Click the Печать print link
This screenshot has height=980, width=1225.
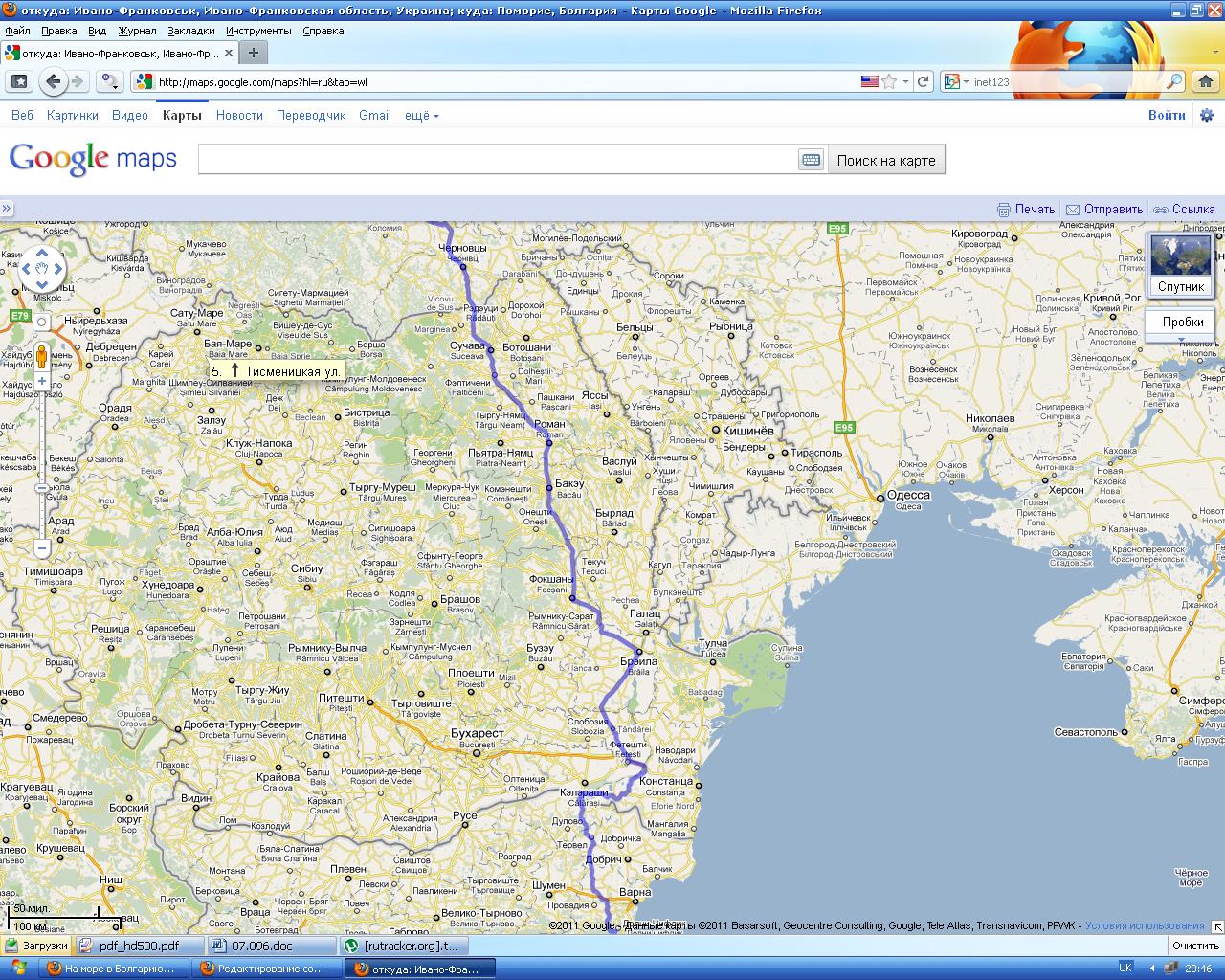[1026, 209]
